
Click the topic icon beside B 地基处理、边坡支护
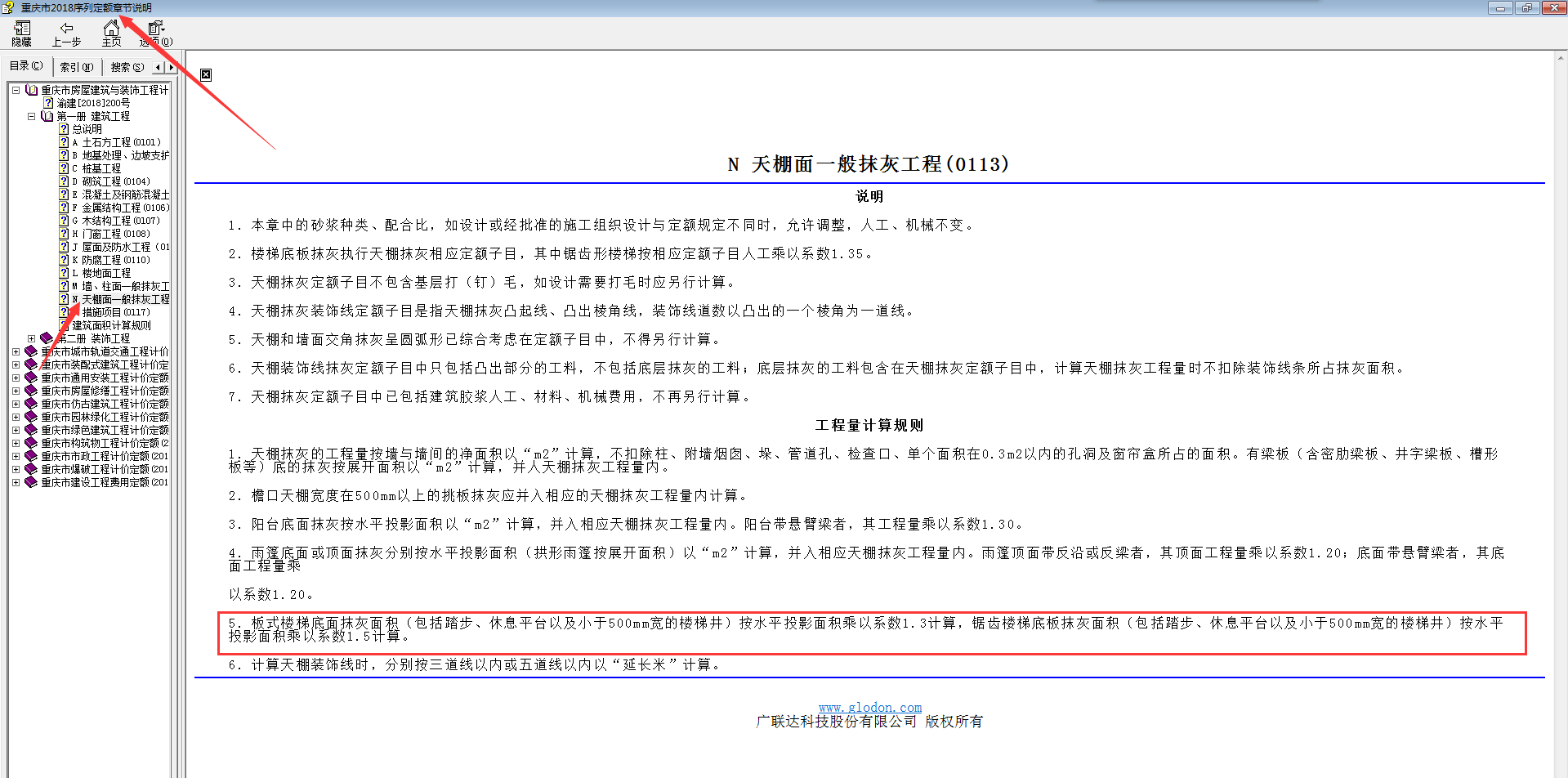pos(64,155)
